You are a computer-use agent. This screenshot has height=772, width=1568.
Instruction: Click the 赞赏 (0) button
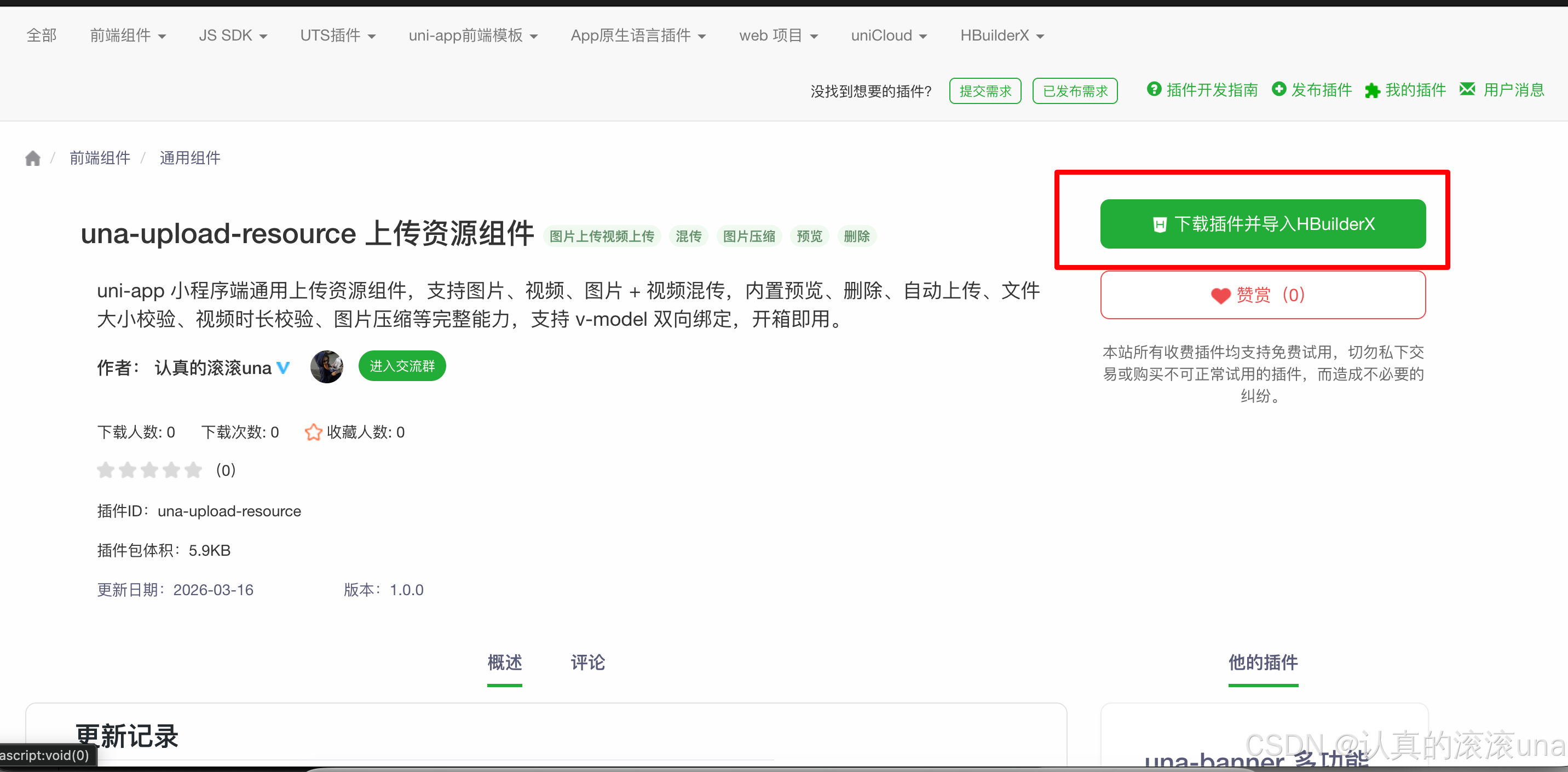tap(1263, 295)
